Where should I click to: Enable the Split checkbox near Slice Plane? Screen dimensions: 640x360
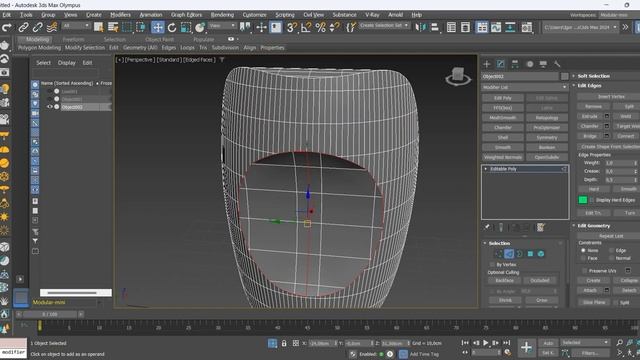[616, 302]
